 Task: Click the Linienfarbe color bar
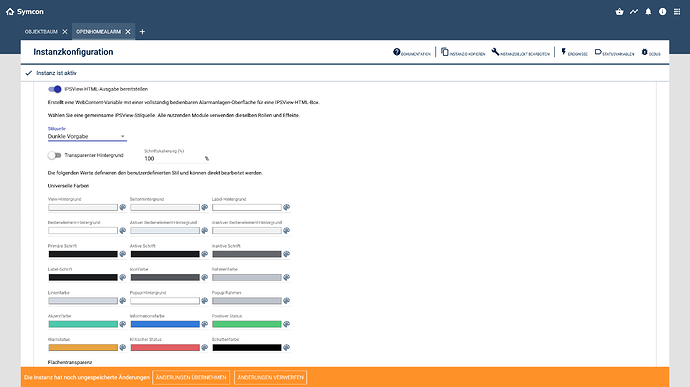(83, 301)
